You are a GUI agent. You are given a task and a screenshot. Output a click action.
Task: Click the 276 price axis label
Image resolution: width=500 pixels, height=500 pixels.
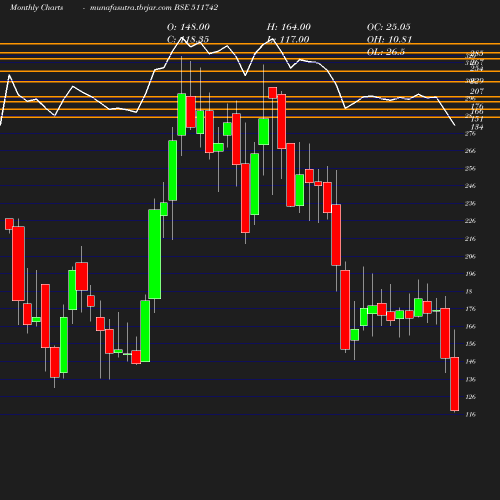coord(470,134)
